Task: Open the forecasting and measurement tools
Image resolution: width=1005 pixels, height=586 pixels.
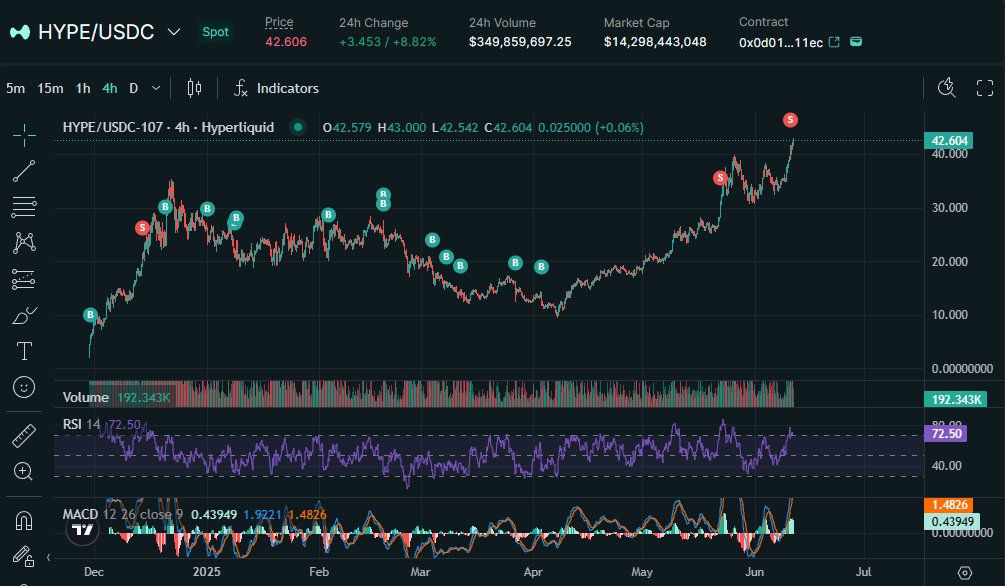Action: [x=24, y=279]
